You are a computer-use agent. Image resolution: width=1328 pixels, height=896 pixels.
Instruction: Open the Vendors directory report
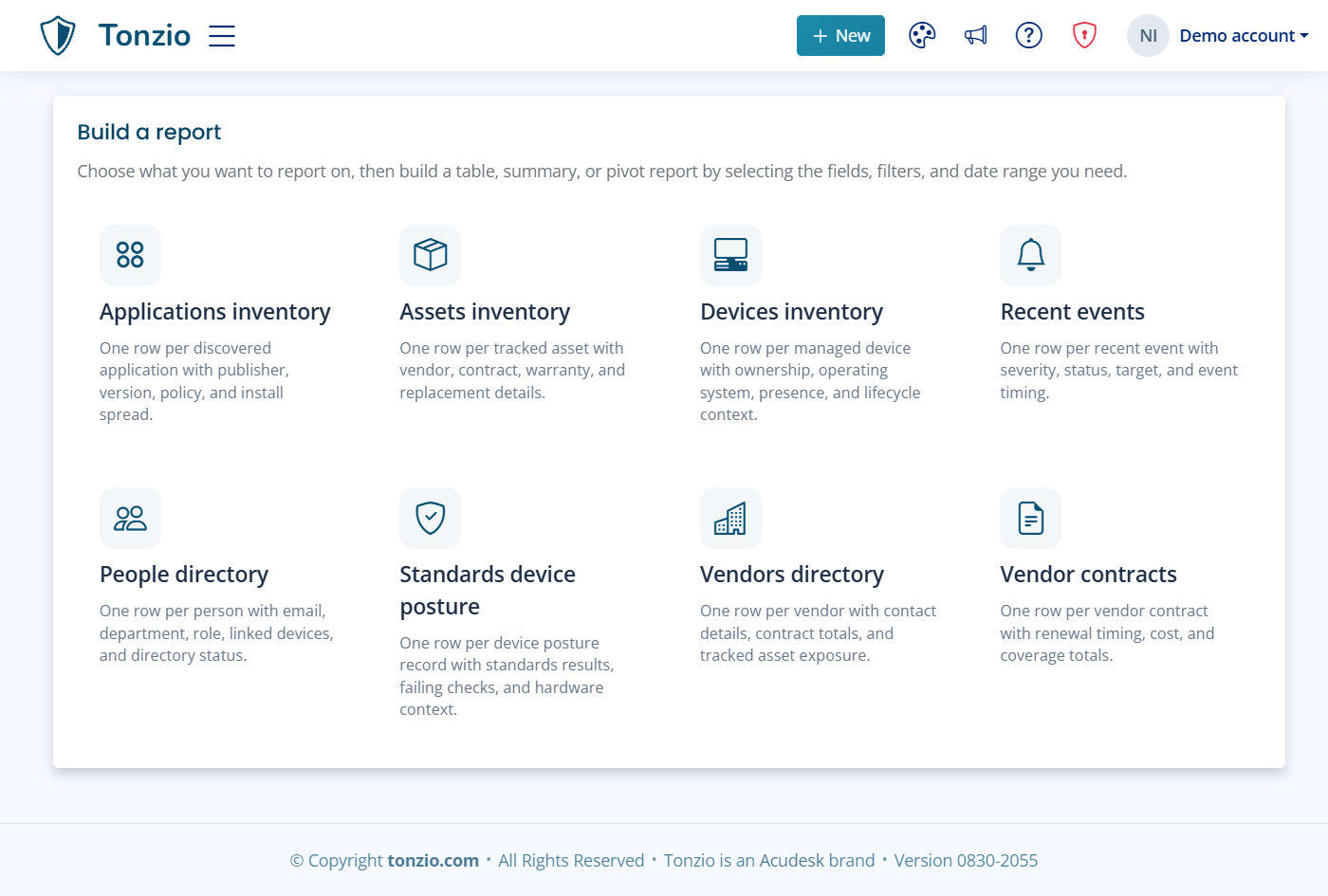pos(792,575)
